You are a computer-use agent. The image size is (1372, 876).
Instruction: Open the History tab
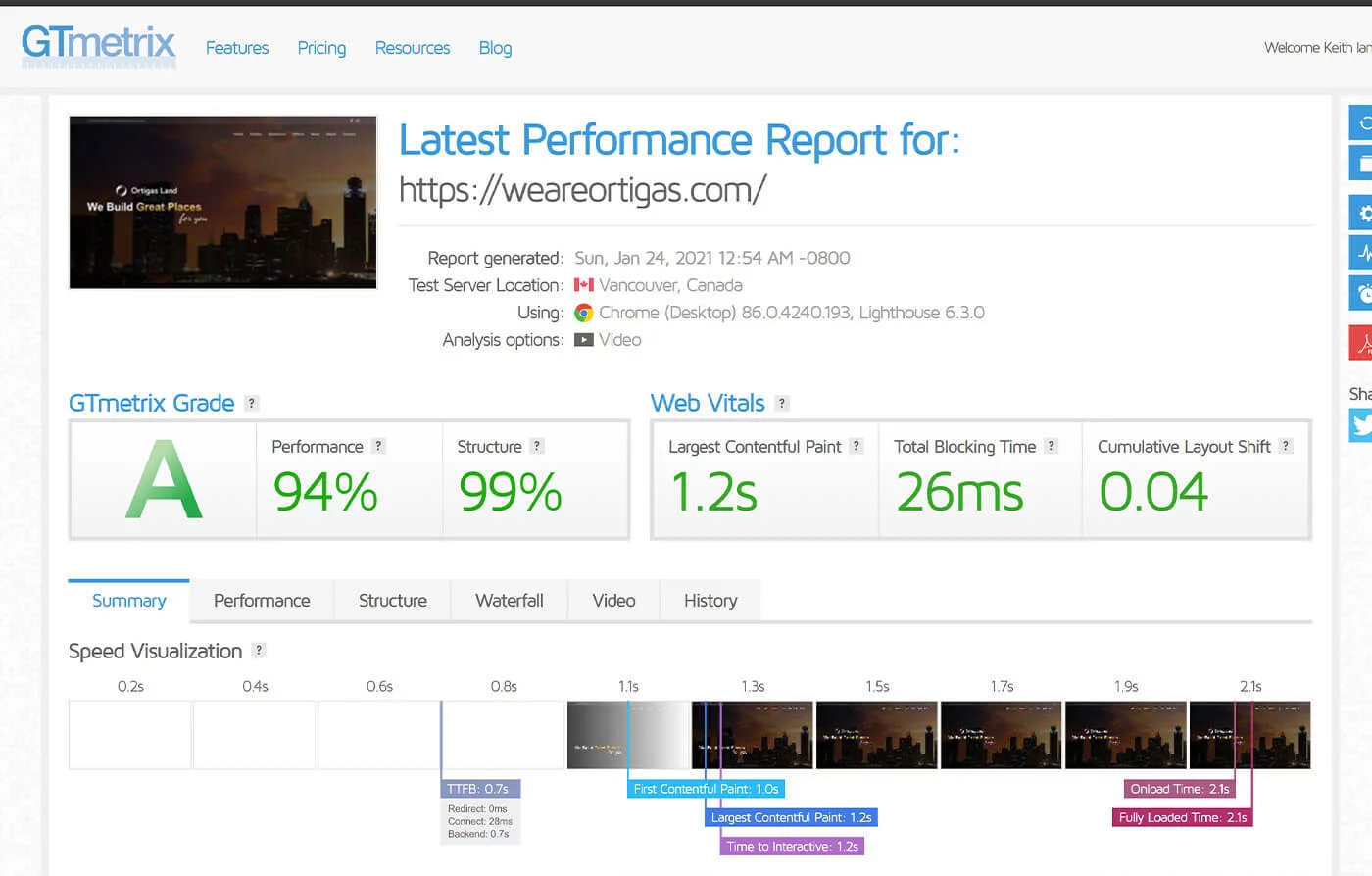coord(710,601)
